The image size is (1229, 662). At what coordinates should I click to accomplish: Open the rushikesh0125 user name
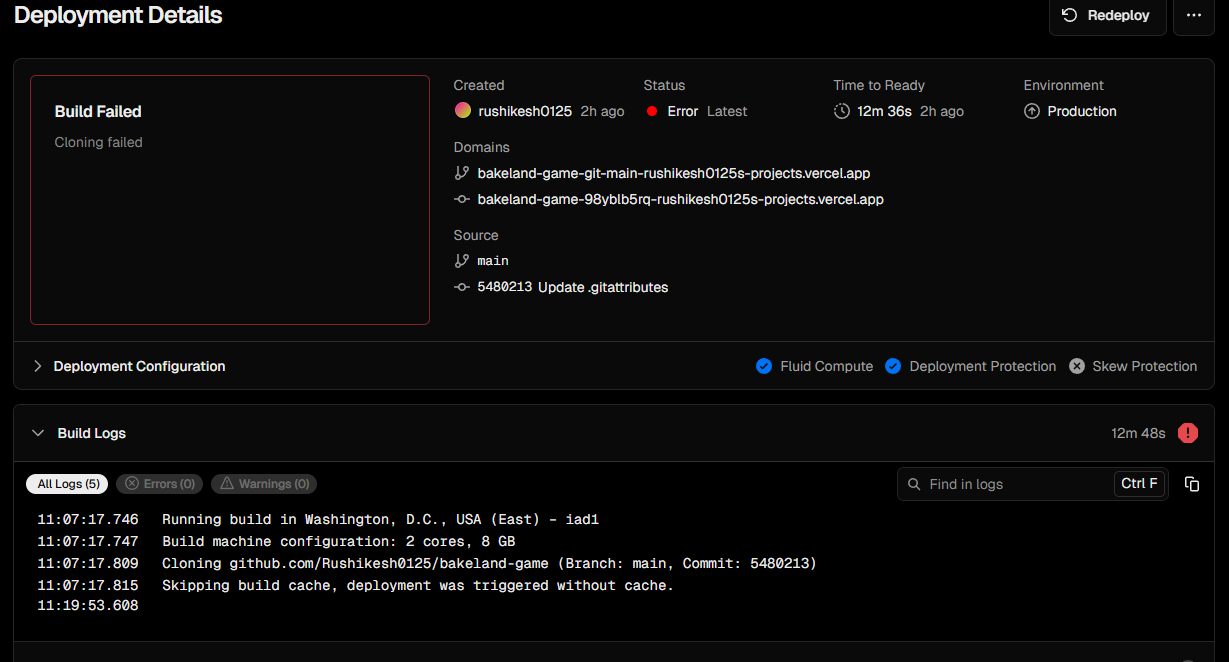coord(525,111)
